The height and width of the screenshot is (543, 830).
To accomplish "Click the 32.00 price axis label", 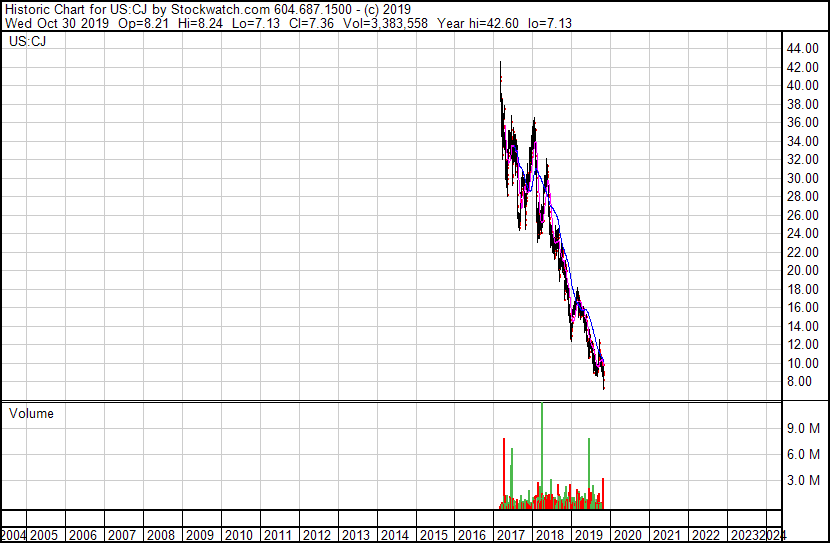I will [802, 160].
